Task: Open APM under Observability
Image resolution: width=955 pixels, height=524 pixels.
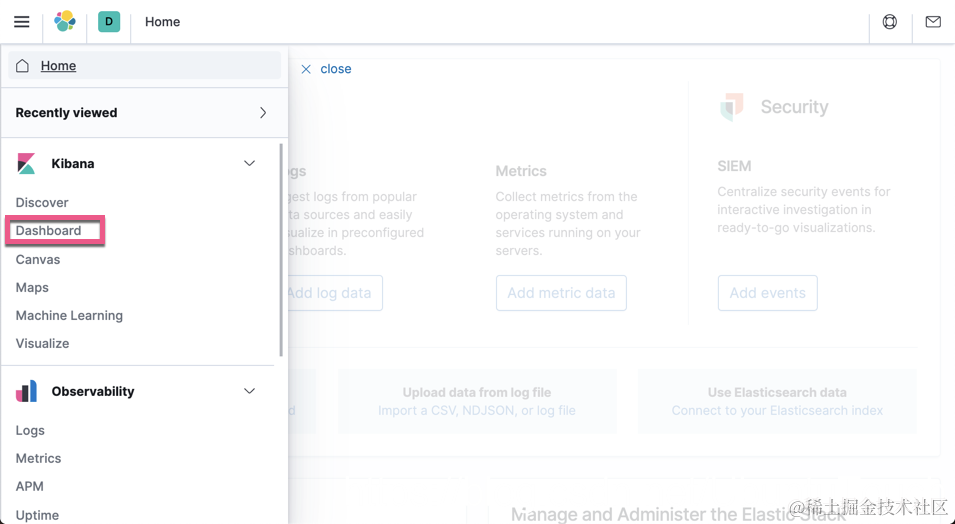Action: pos(30,486)
